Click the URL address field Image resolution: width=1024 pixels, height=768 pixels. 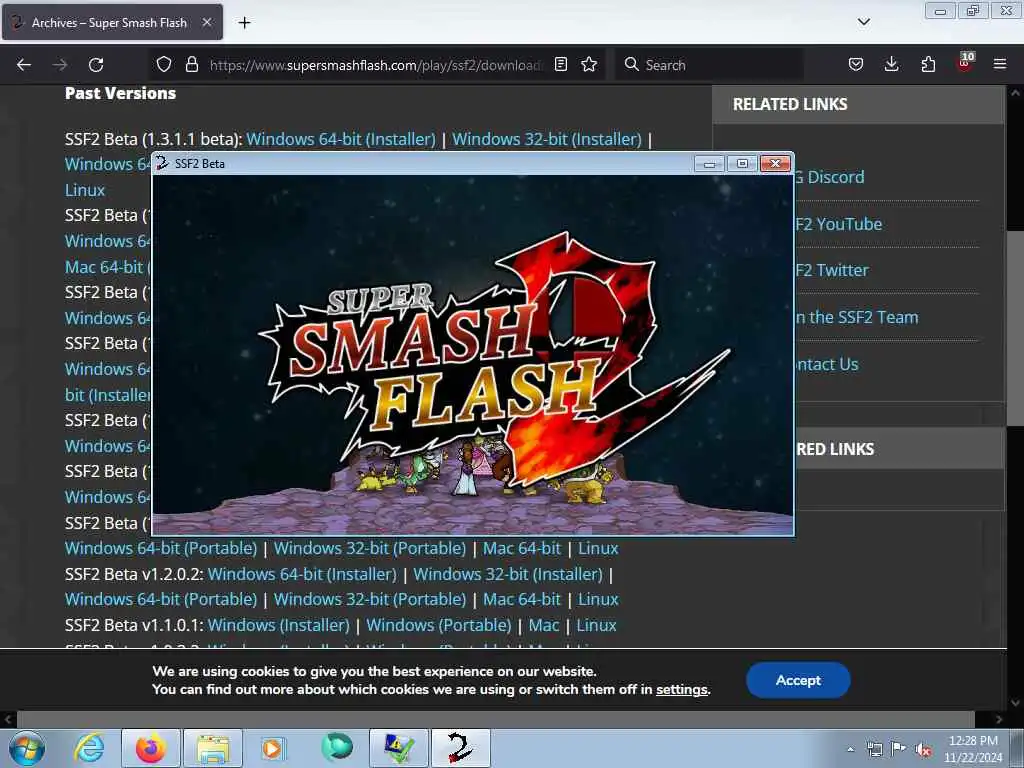click(376, 65)
